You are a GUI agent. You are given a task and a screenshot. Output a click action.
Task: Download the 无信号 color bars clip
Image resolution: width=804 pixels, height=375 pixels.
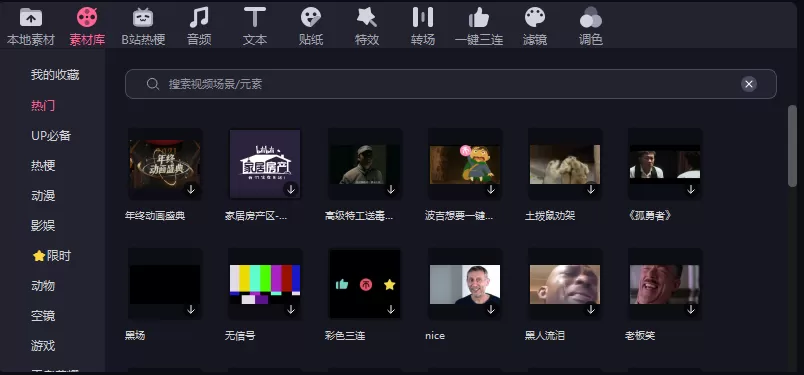(291, 309)
